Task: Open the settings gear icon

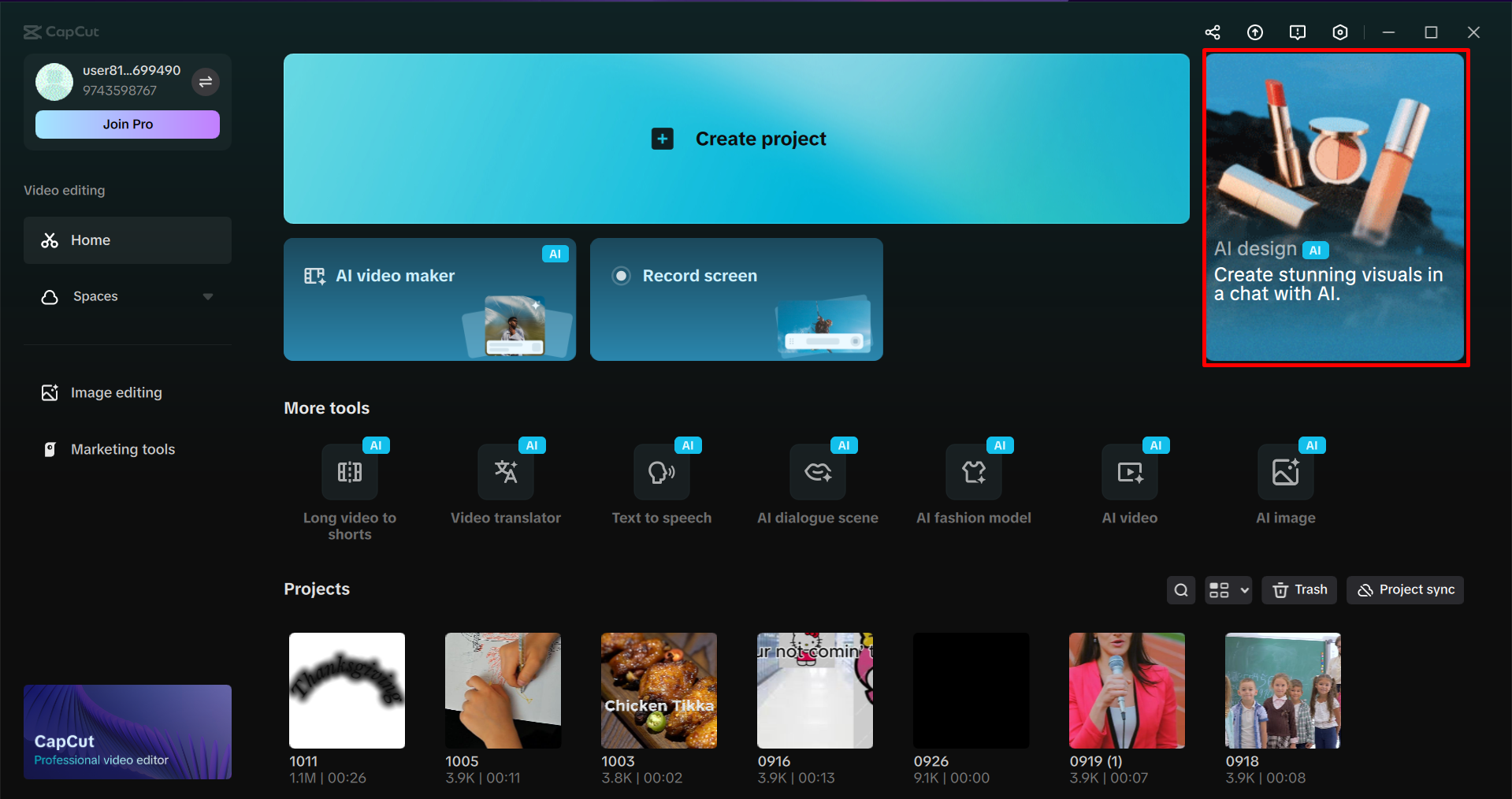Action: point(1339,32)
